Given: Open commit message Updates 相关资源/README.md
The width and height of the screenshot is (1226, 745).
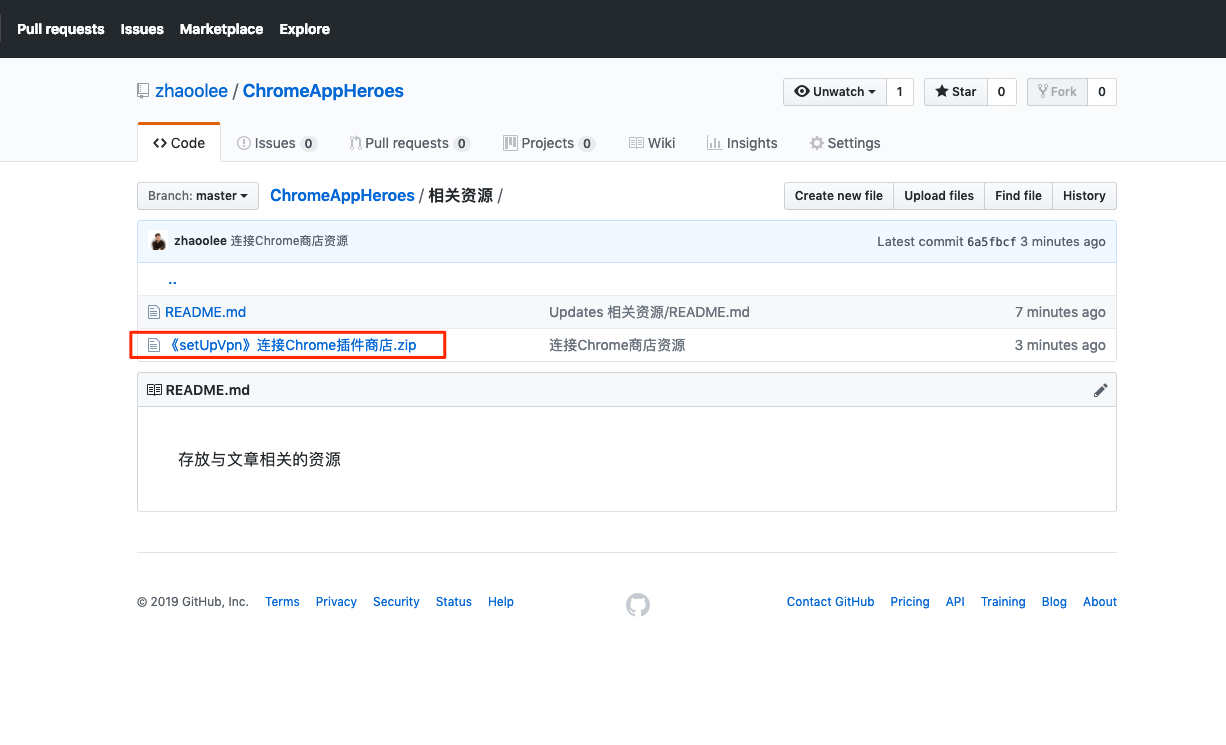Looking at the screenshot, I should 649,312.
